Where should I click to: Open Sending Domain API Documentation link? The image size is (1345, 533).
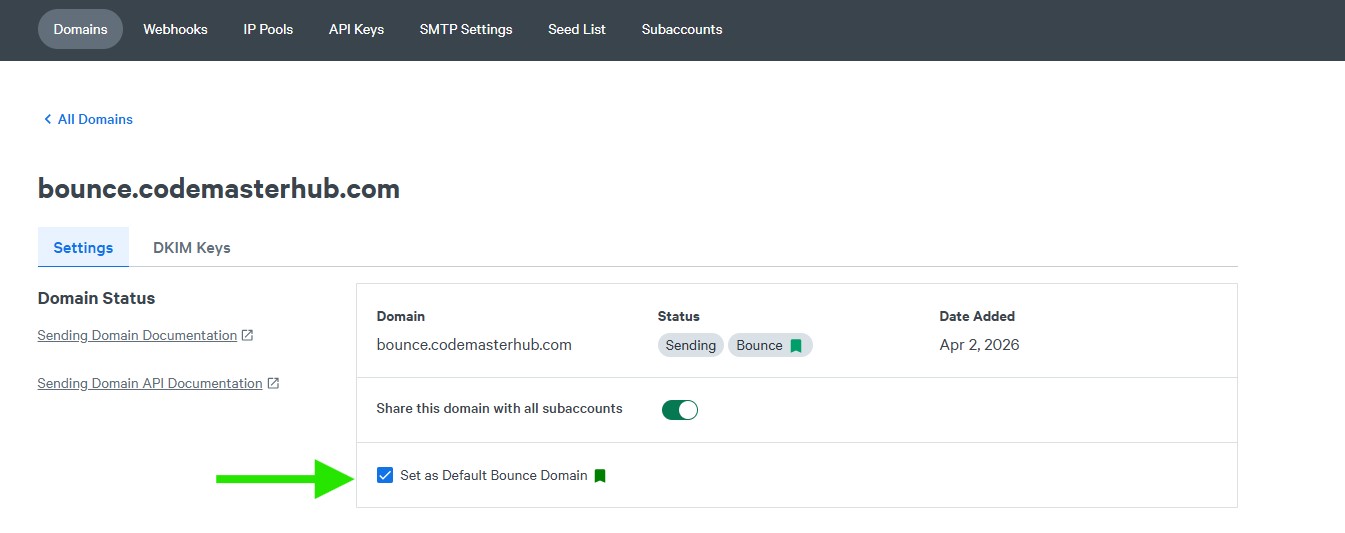coord(150,383)
